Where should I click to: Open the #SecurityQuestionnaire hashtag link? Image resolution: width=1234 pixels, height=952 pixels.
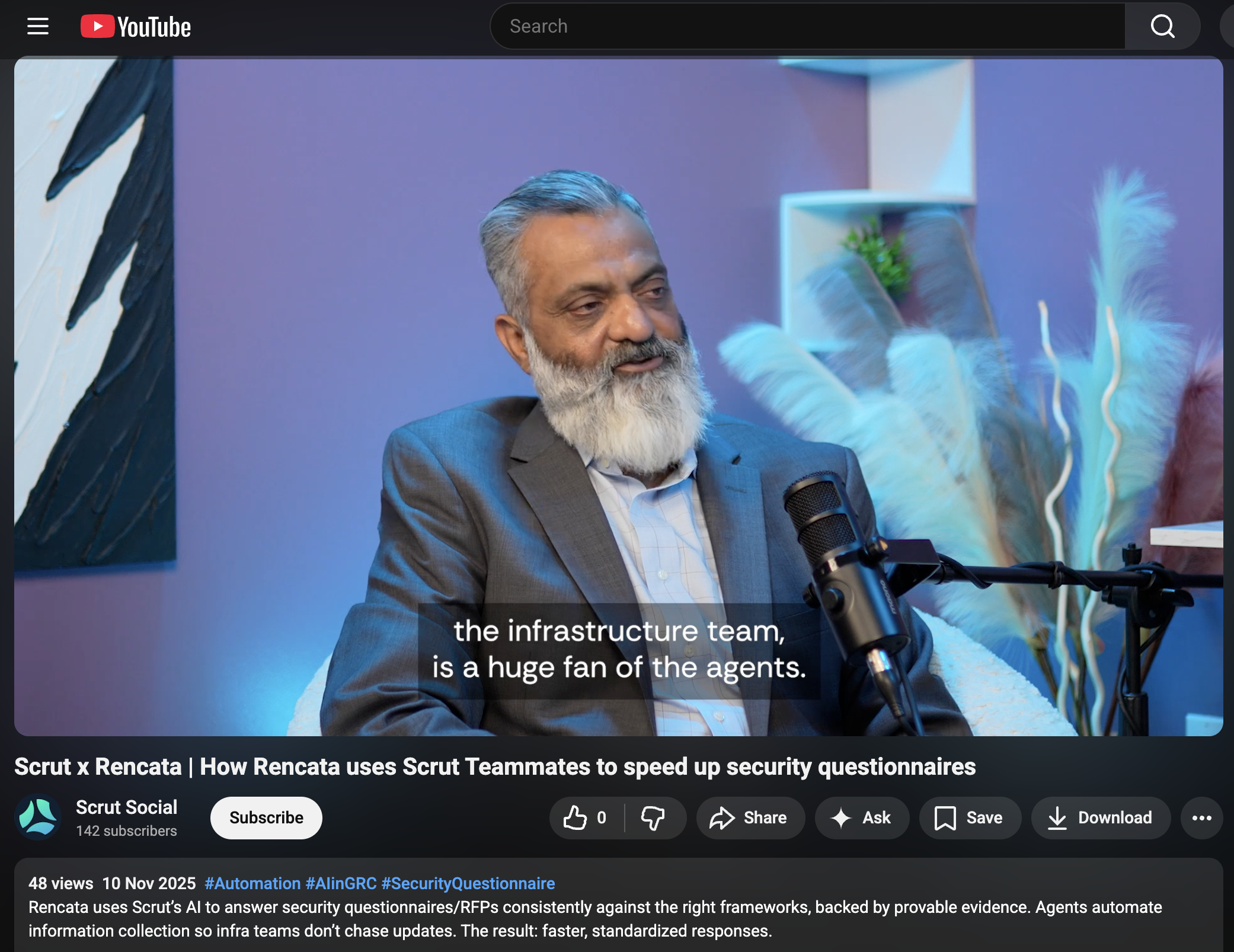point(468,883)
